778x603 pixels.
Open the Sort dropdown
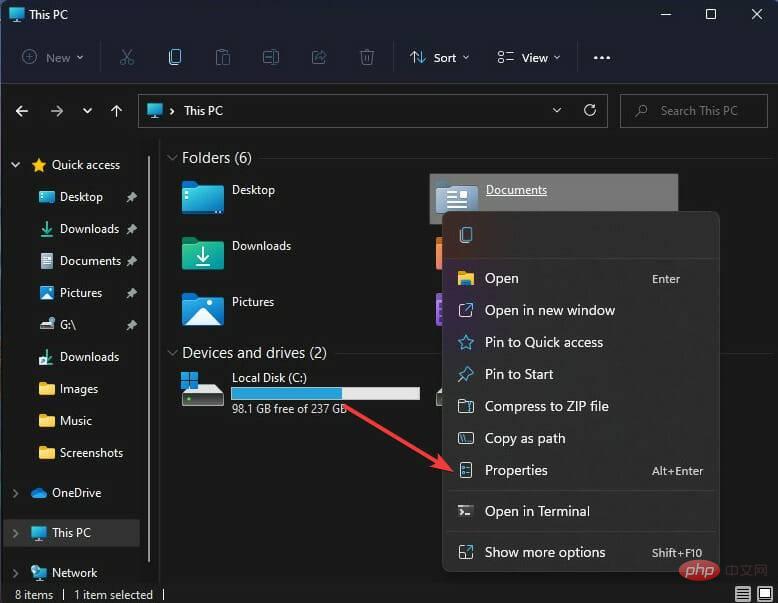pyautogui.click(x=439, y=57)
